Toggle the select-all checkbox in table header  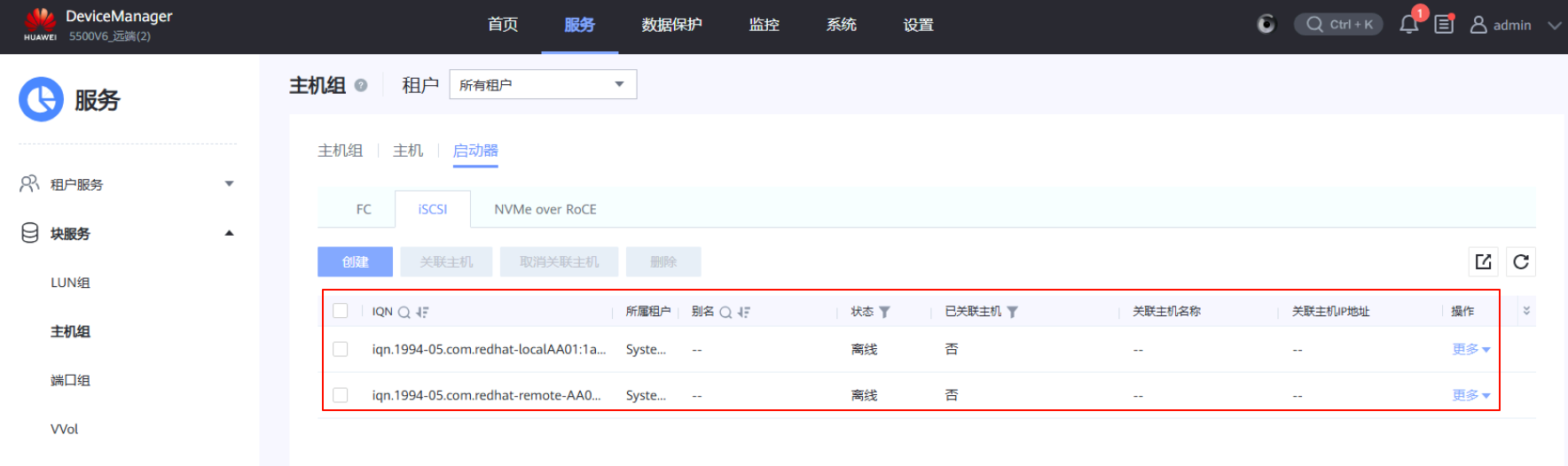[341, 311]
